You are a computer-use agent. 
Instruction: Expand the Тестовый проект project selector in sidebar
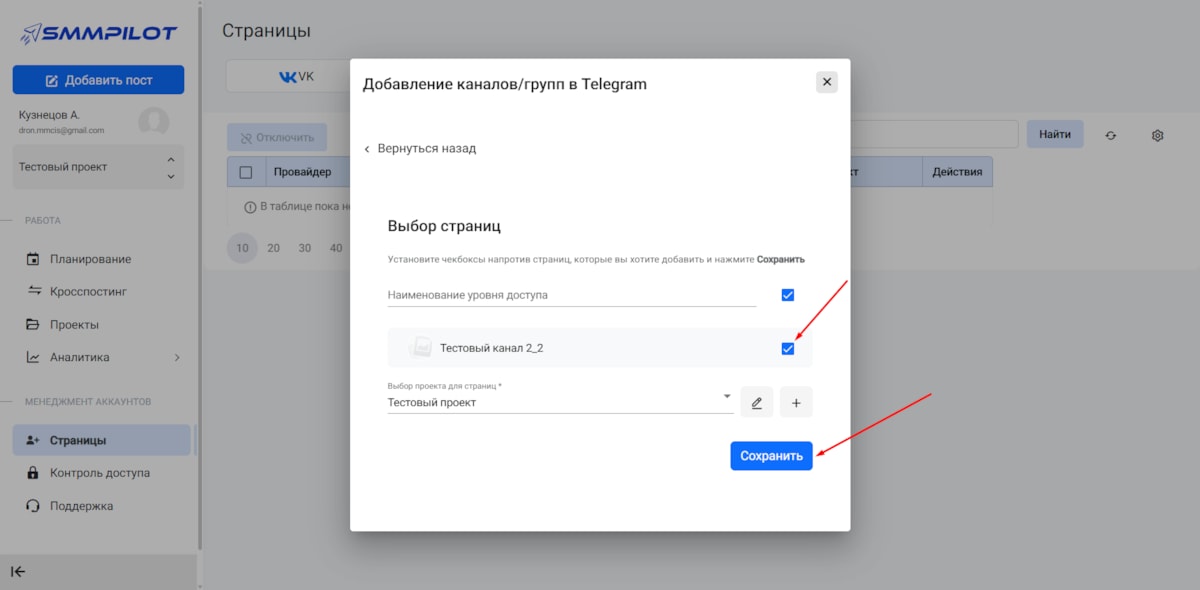coord(98,167)
